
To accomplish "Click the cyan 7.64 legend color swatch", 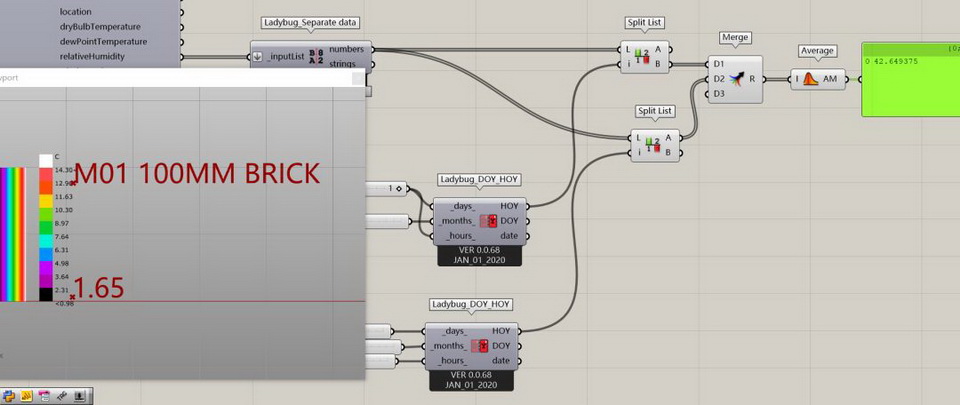I will point(46,237).
